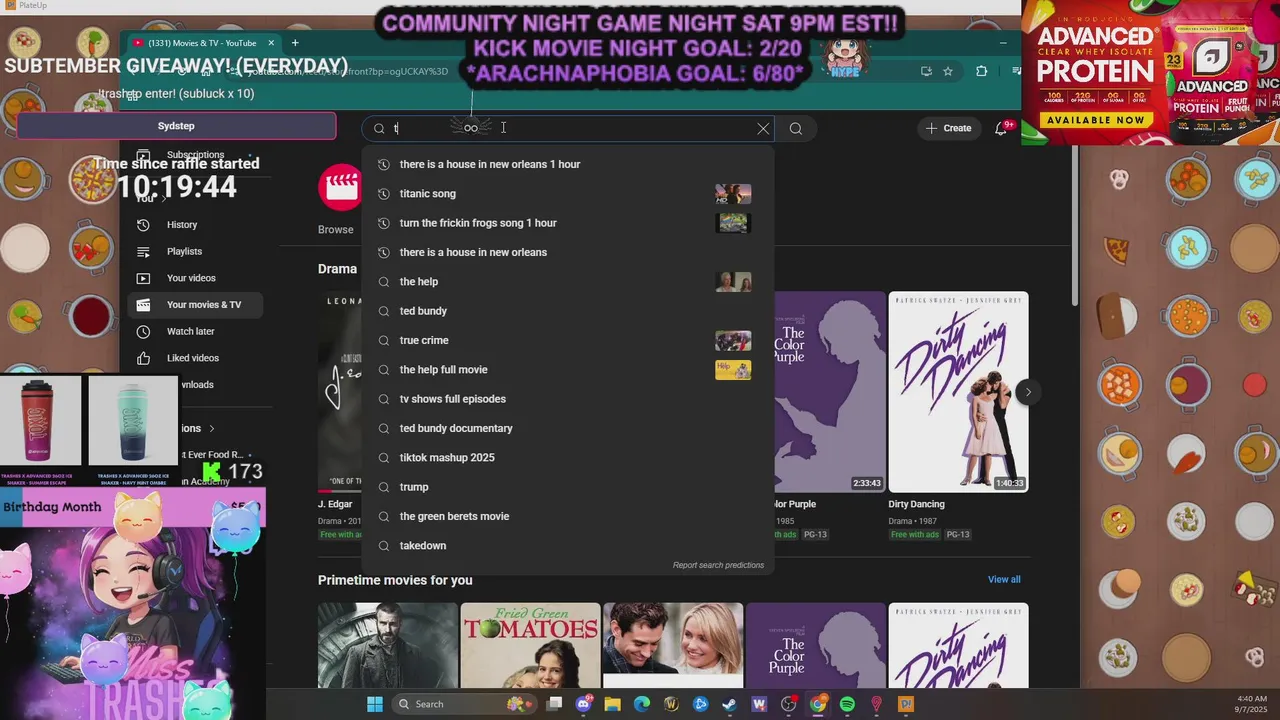Open The Color Purple poster in Drama row

pyautogui.click(x=829, y=392)
